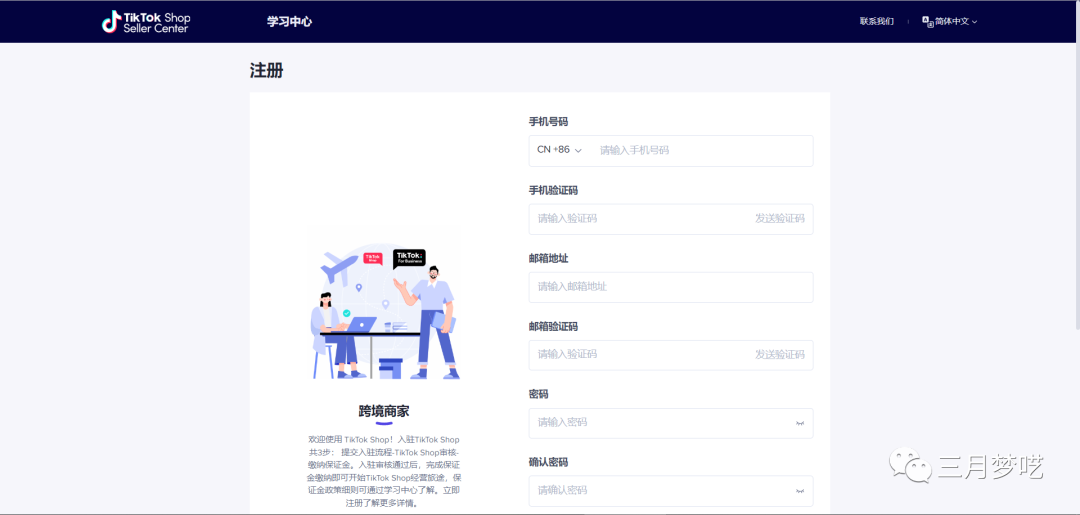Image resolution: width=1080 pixels, height=515 pixels.
Task: Toggle password visibility eye in 密码 field
Action: pos(800,423)
